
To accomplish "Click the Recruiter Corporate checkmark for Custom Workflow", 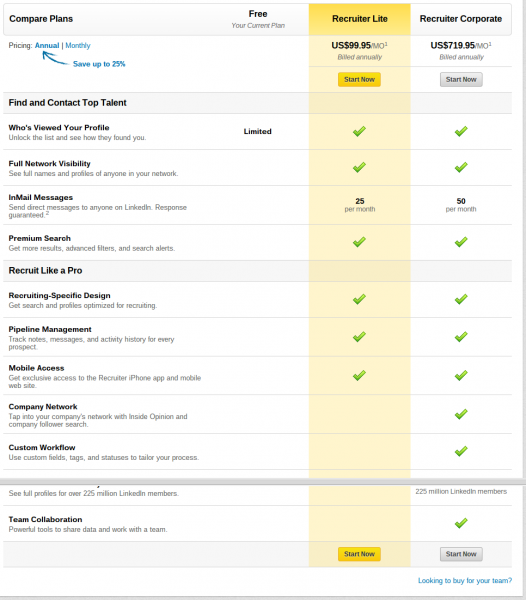I will (461, 451).
